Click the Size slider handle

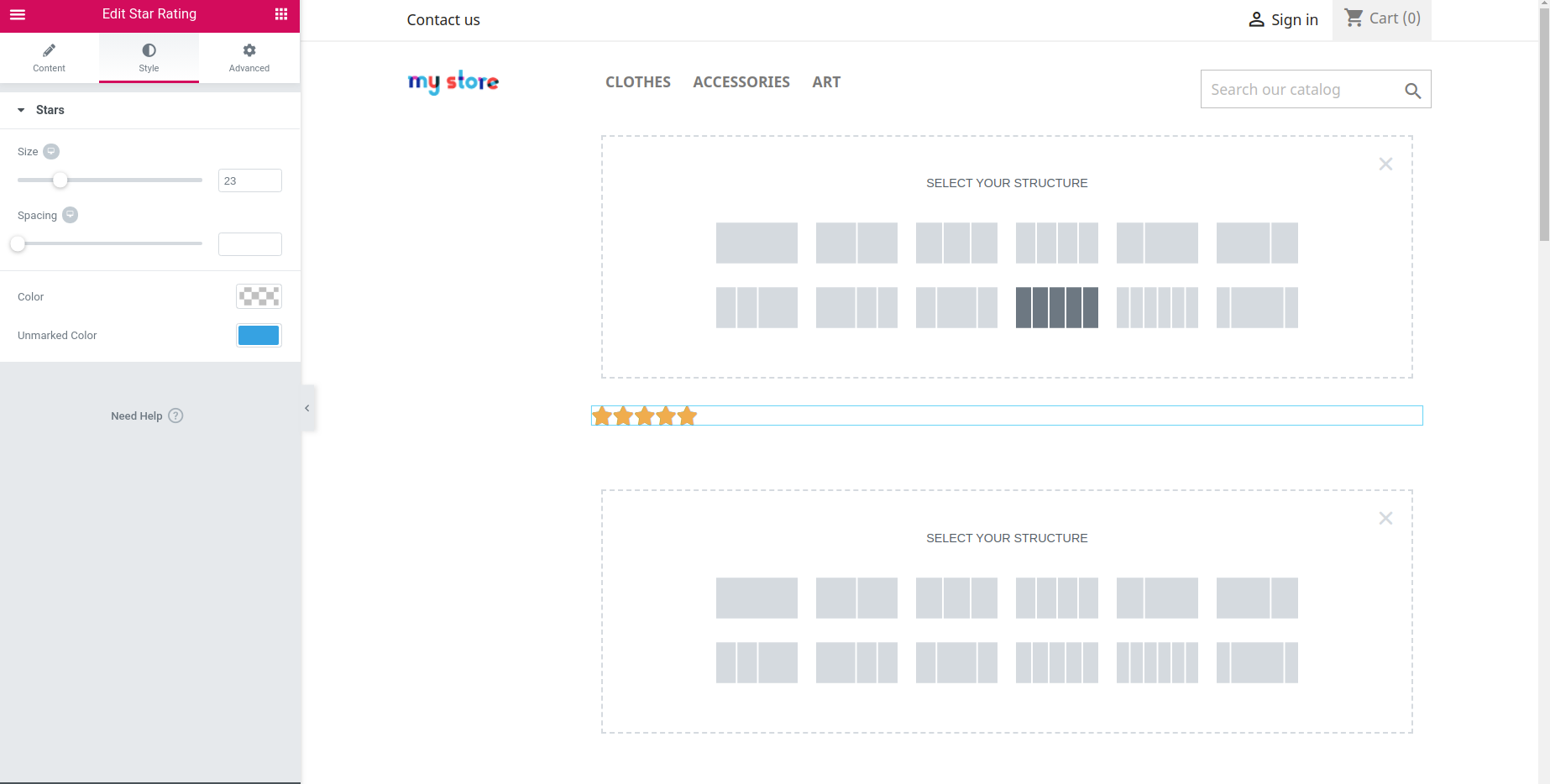60,180
